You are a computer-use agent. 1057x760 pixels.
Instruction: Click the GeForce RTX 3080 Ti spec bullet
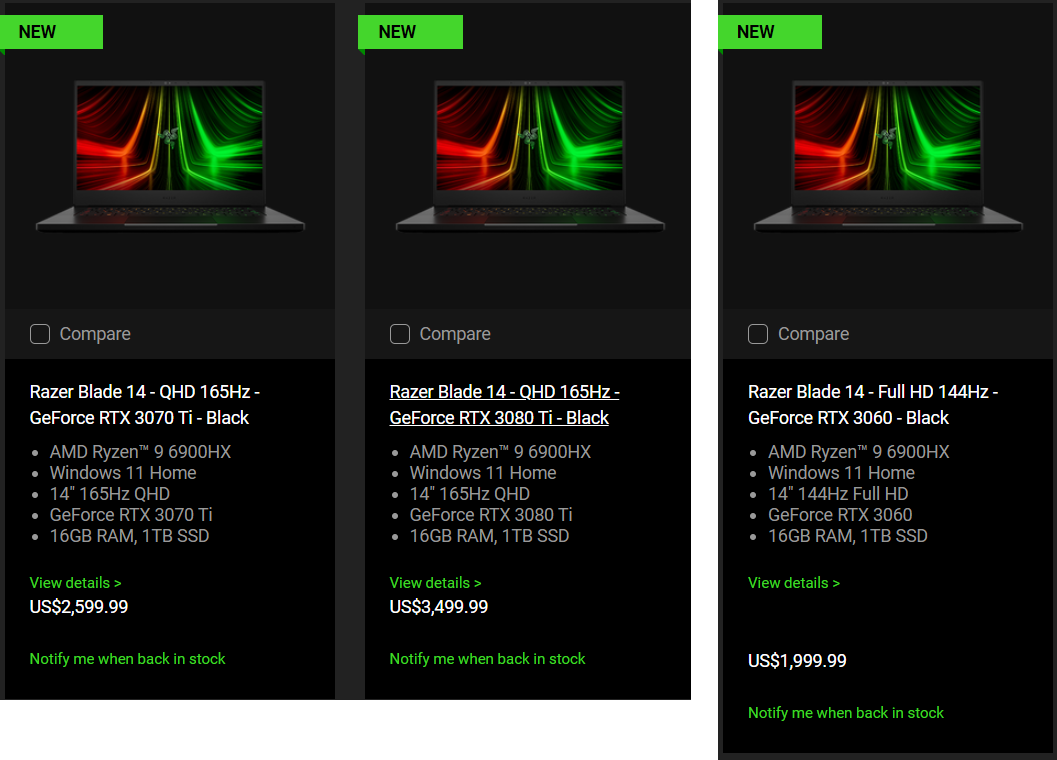tap(491, 515)
